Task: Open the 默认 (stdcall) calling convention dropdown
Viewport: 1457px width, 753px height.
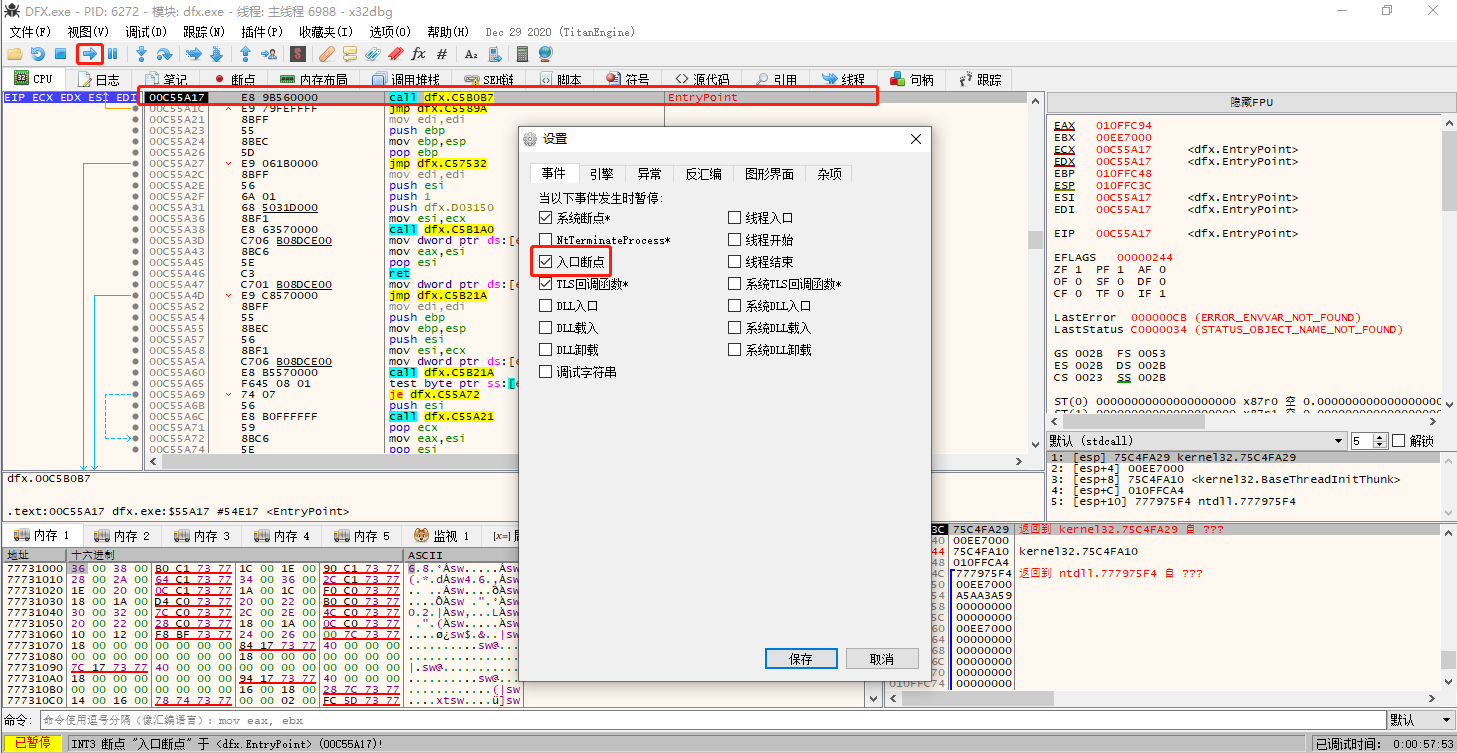Action: 1197,441
